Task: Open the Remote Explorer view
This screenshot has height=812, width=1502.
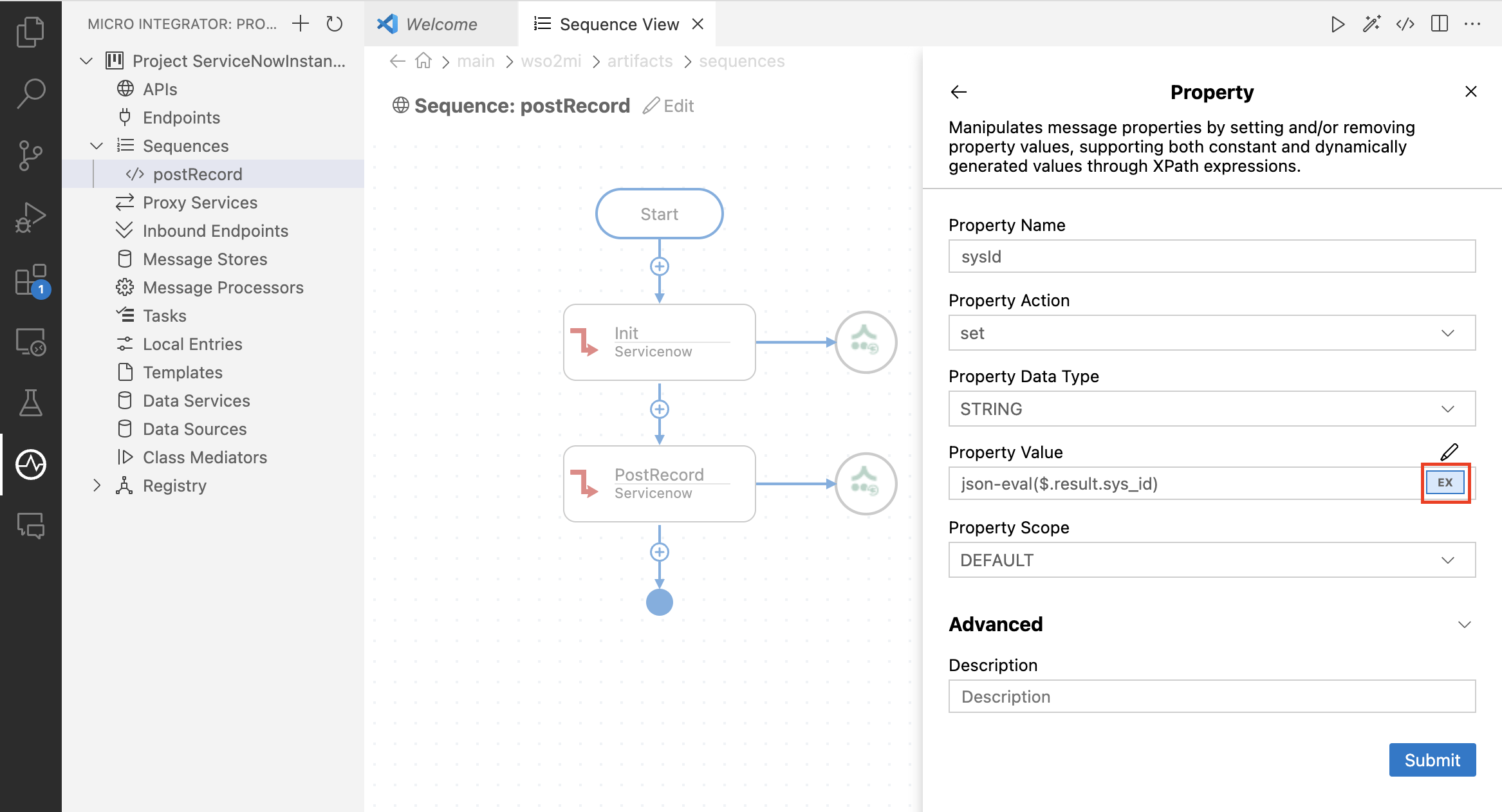Action: [30, 341]
